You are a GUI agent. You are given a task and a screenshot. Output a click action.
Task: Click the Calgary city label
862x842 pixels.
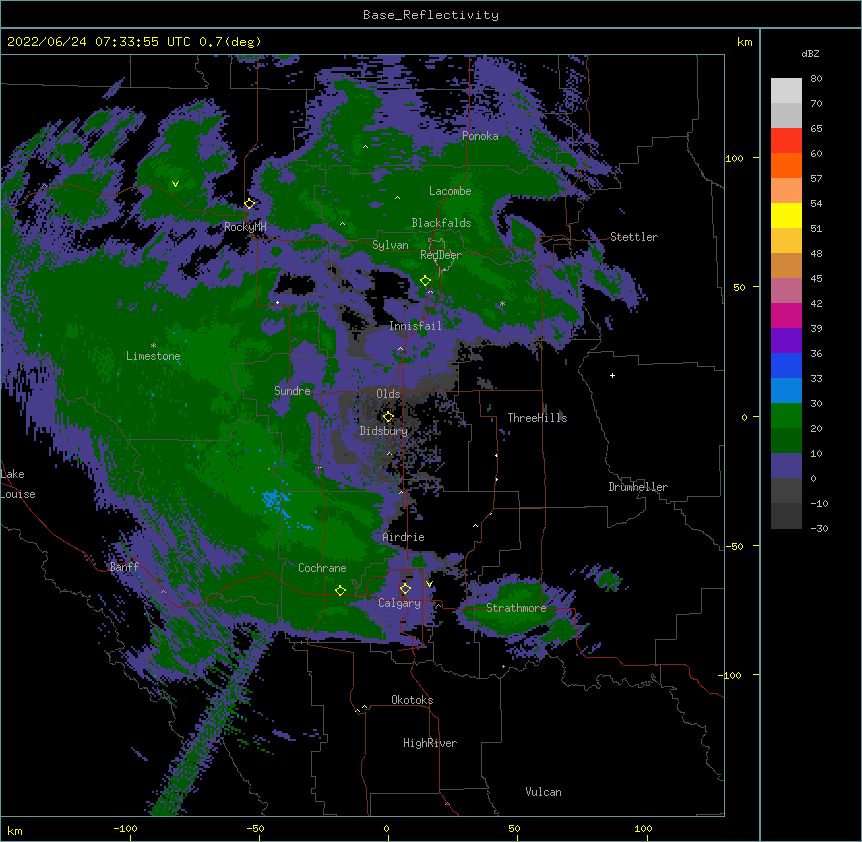click(399, 603)
